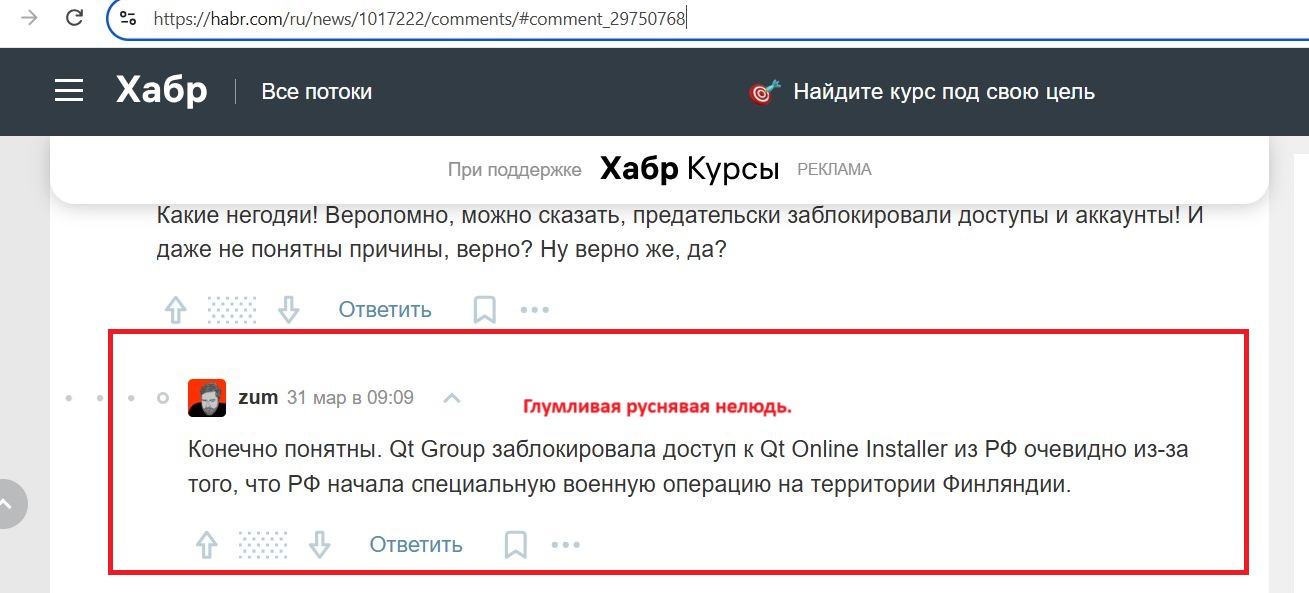Open site info icon in address bar
This screenshot has height=593, width=1309.
tap(127, 18)
